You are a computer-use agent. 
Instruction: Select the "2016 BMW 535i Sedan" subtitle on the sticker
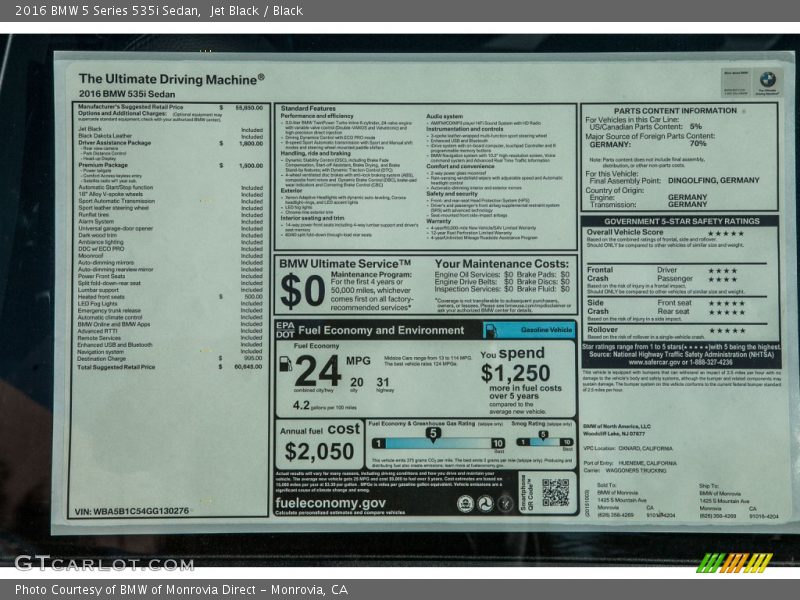[x=127, y=94]
